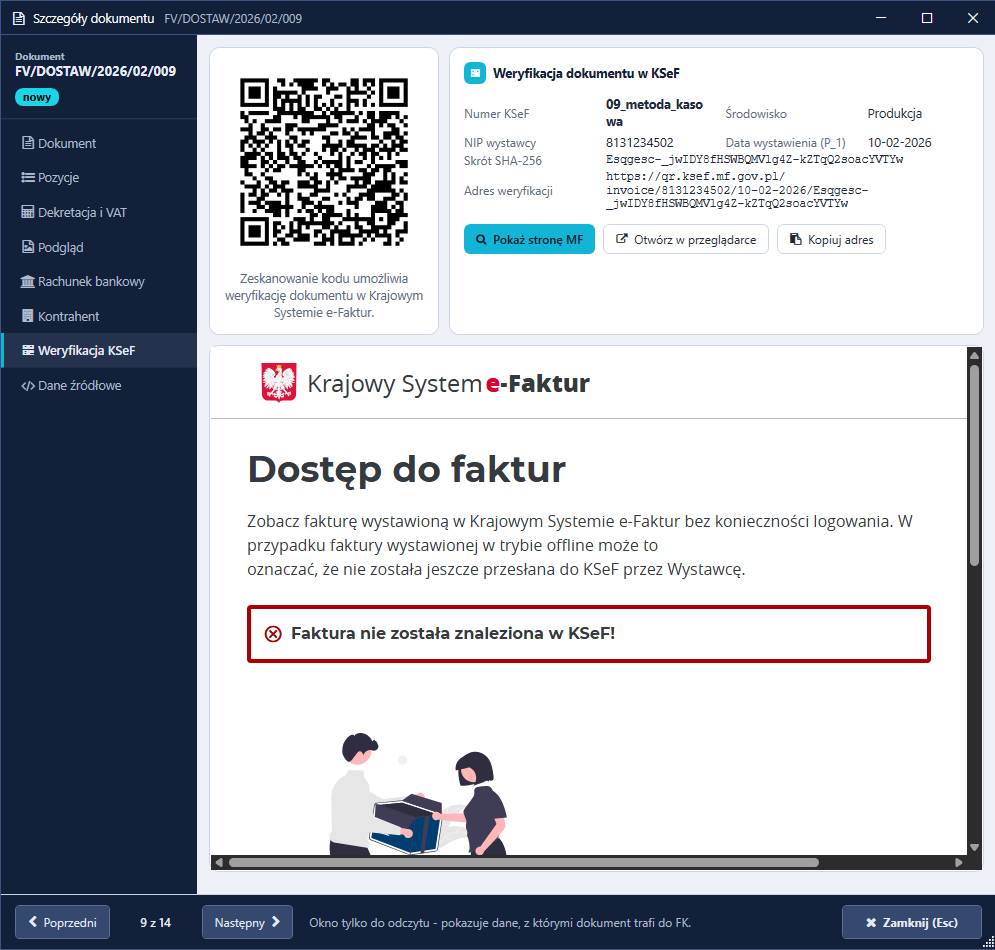The height and width of the screenshot is (950, 995).
Task: Click Otwórz w przeglądarce button
Action: click(x=685, y=239)
